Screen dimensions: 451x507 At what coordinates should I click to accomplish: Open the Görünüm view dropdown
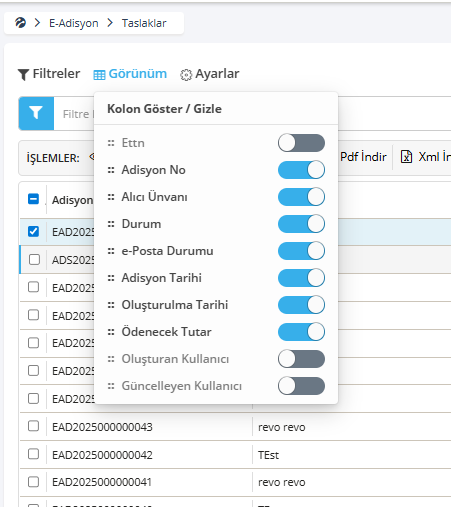[x=130, y=74]
